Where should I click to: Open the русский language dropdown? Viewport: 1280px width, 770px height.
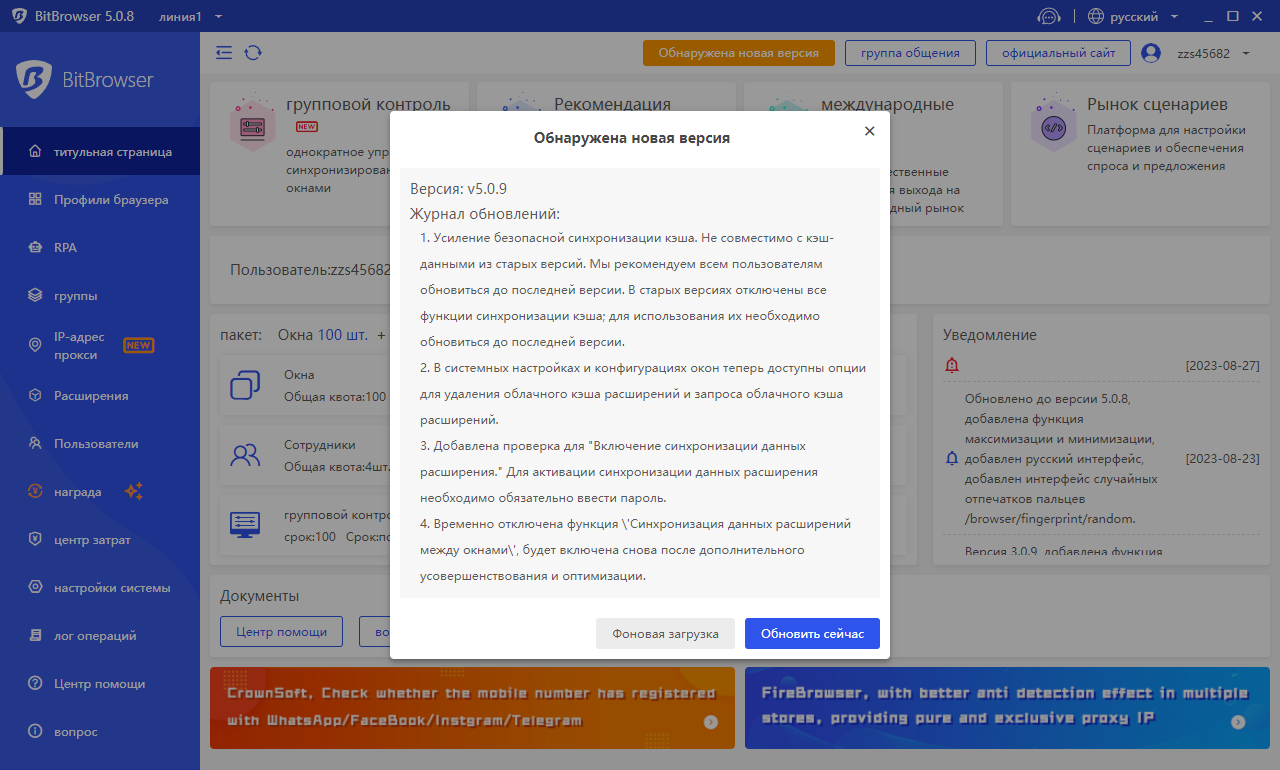[x=1144, y=16]
